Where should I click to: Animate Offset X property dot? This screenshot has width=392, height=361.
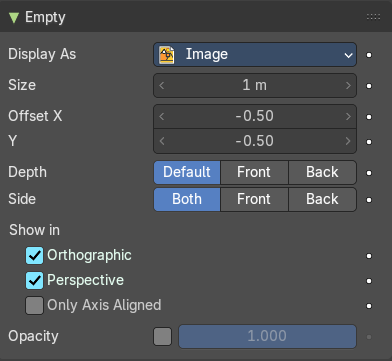[369, 117]
